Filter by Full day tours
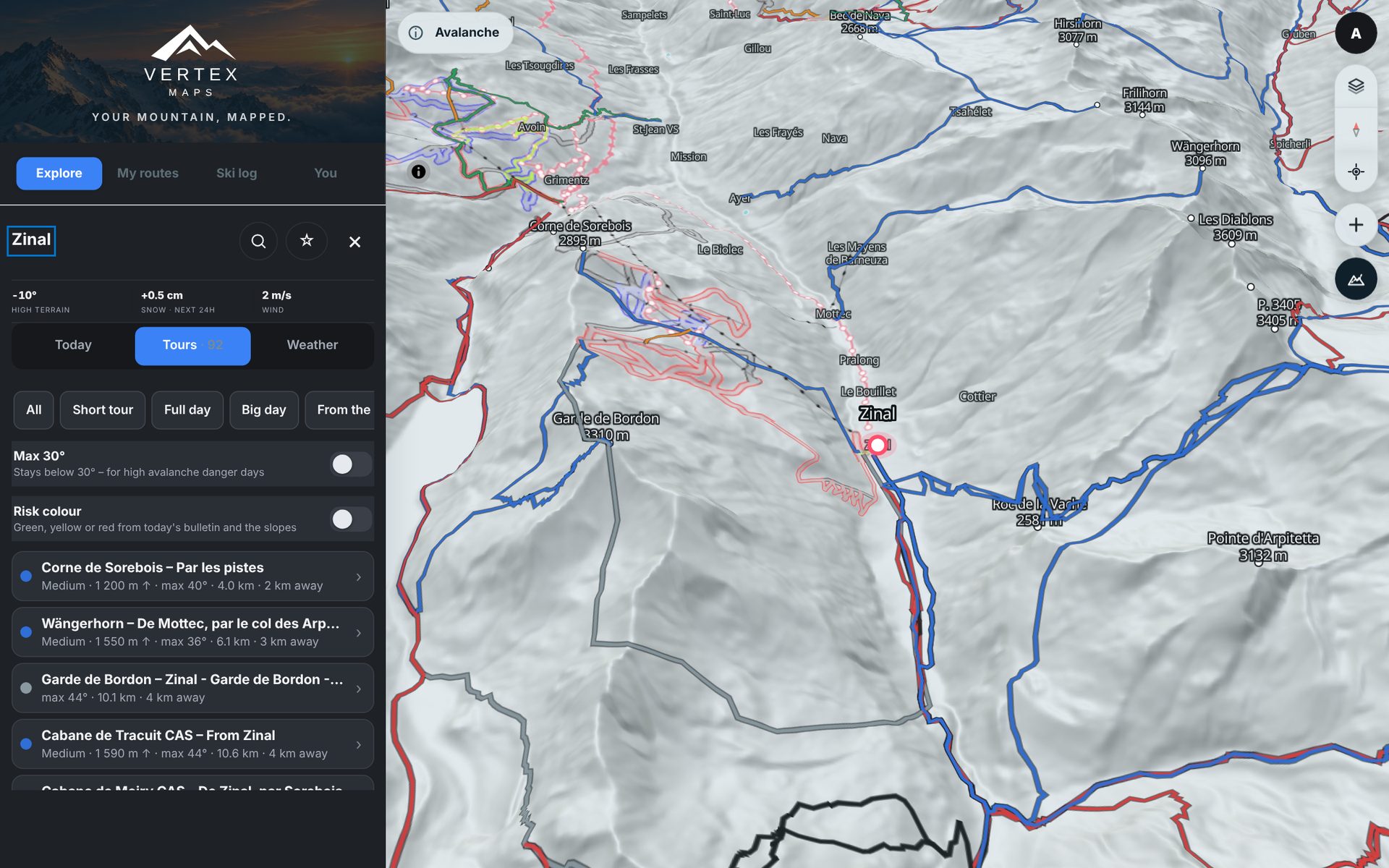 coord(187,410)
